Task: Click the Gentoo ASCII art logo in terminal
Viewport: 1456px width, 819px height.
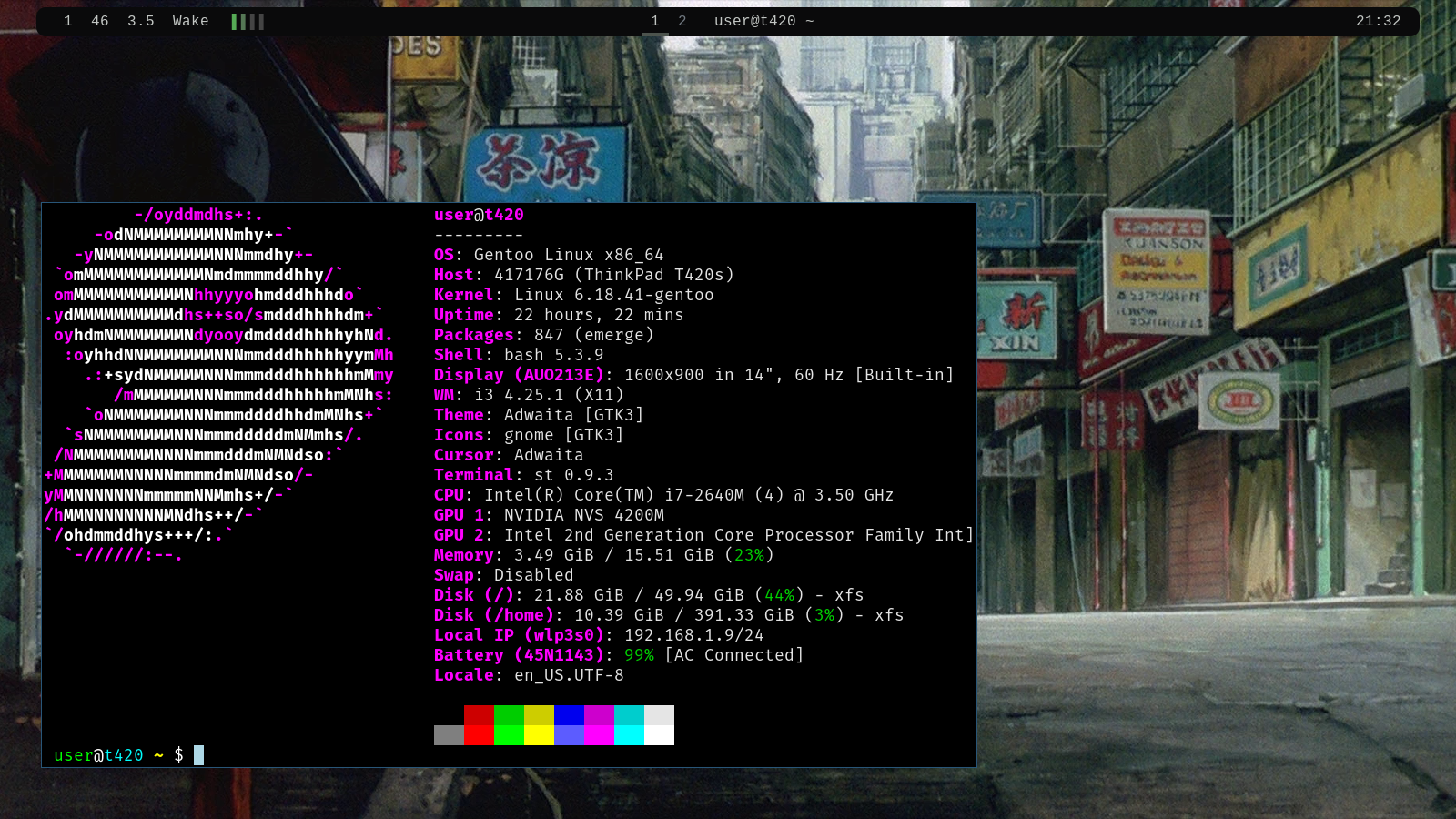Action: [x=219, y=385]
